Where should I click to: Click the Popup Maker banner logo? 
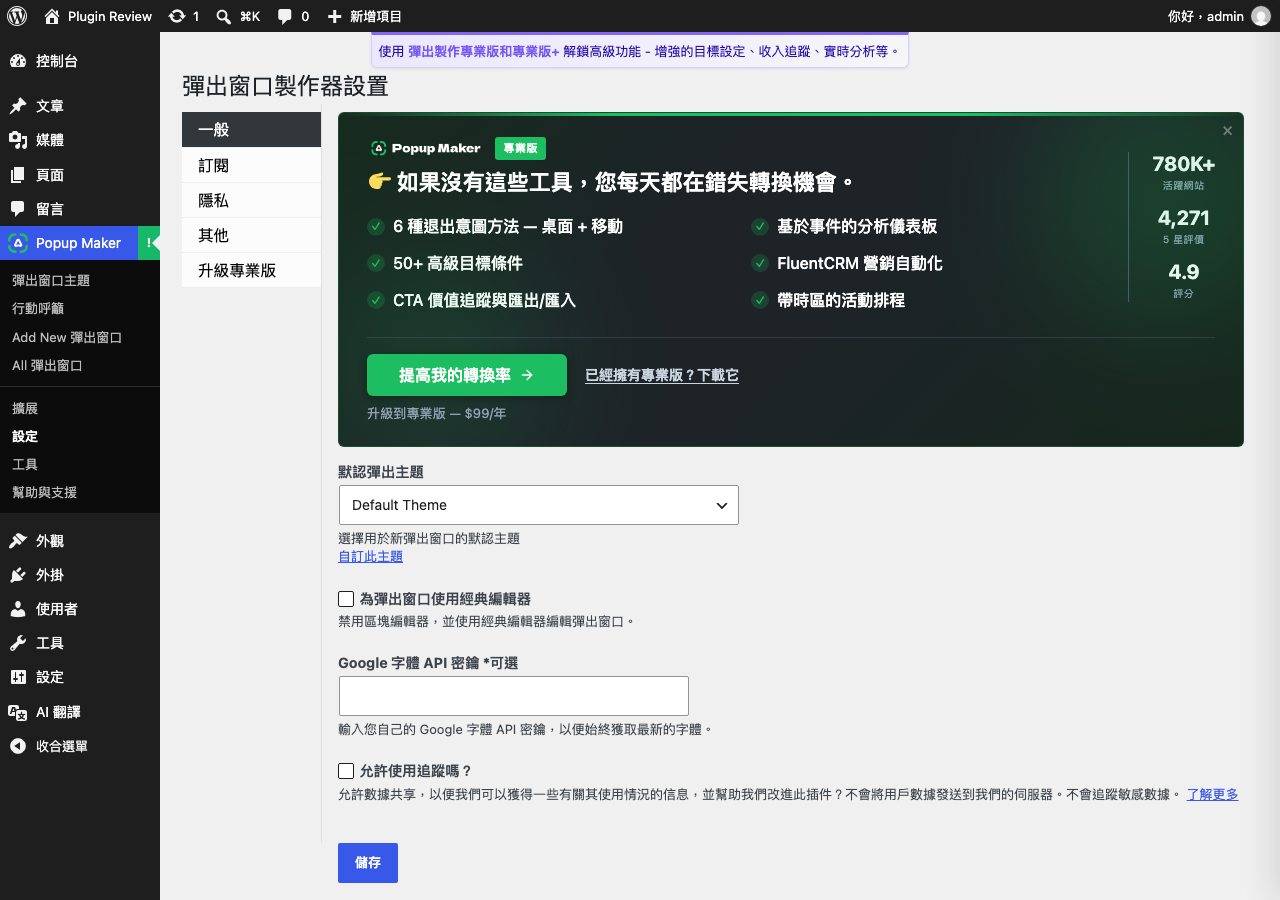tap(425, 148)
